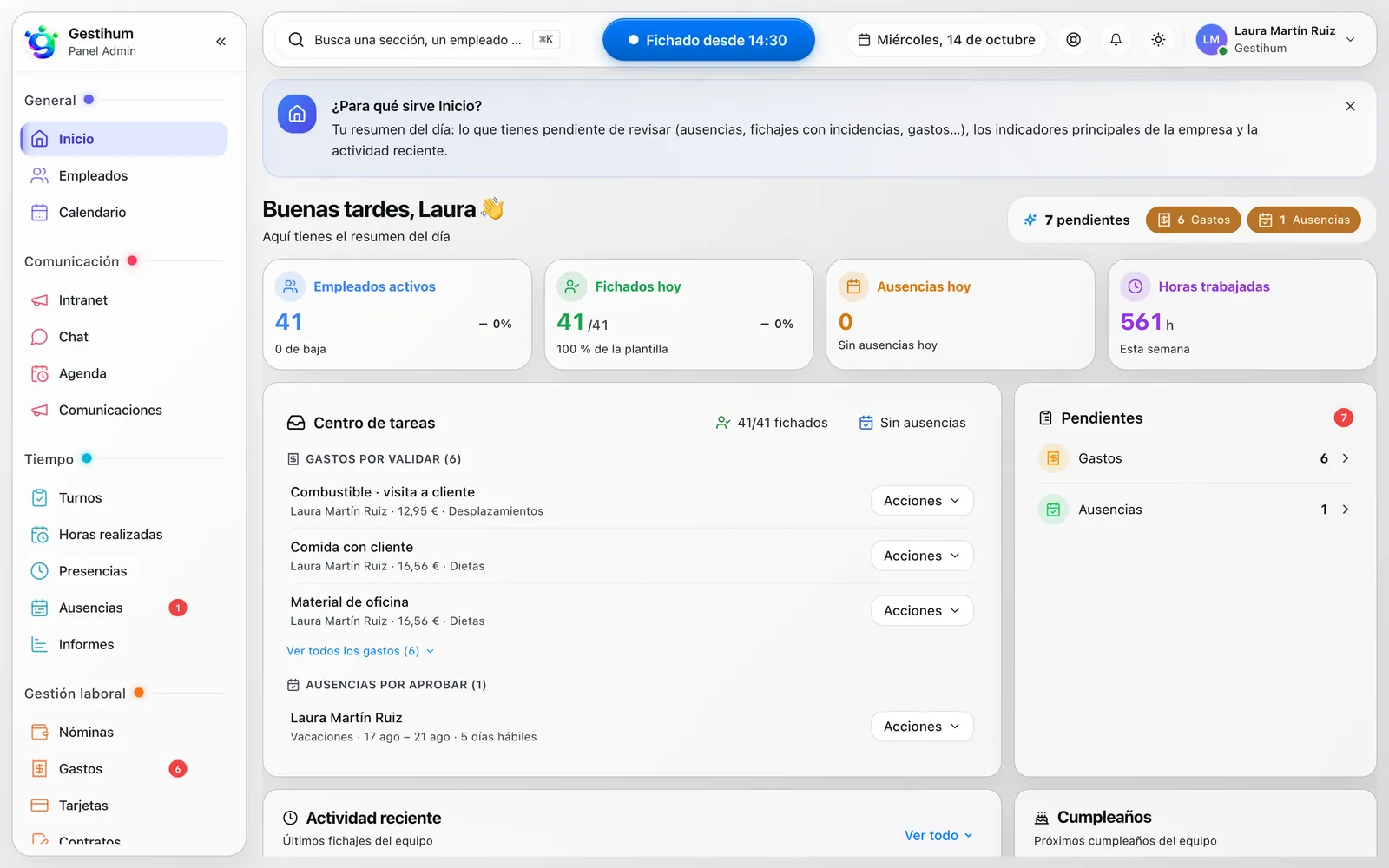Click the Ausencias hoy calendar icon

[853, 286]
